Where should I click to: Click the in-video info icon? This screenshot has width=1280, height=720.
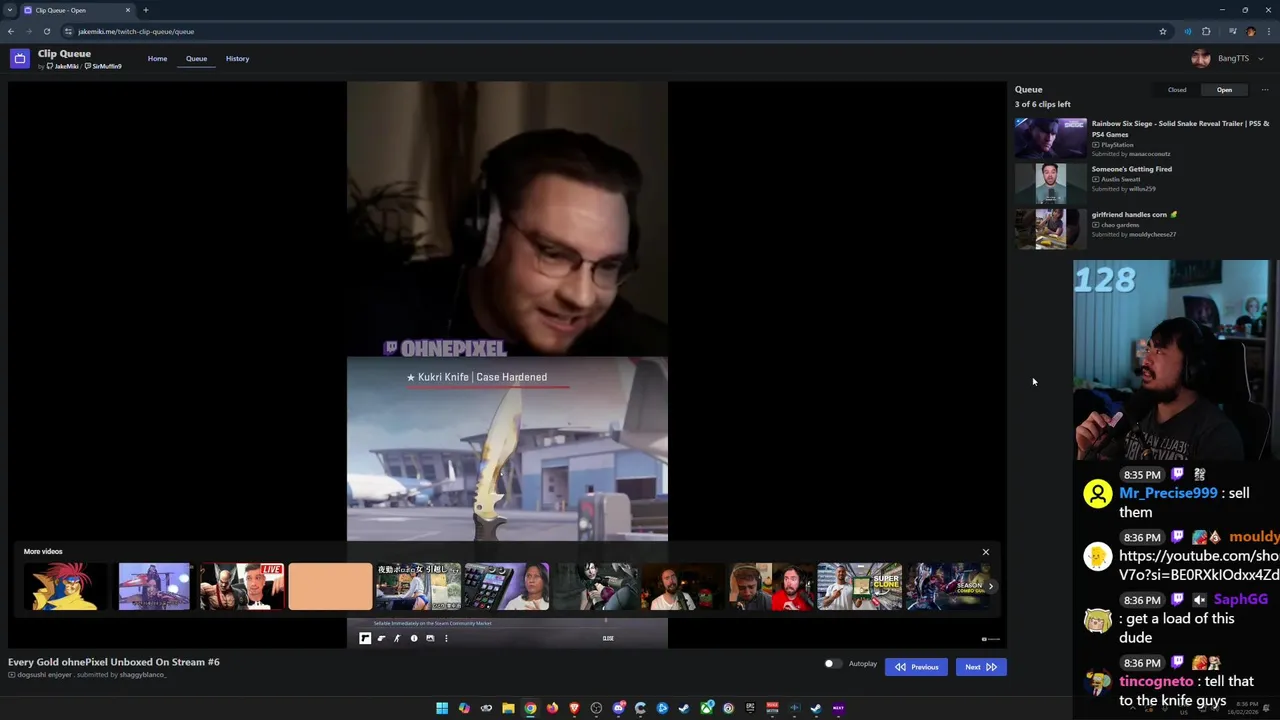[414, 638]
